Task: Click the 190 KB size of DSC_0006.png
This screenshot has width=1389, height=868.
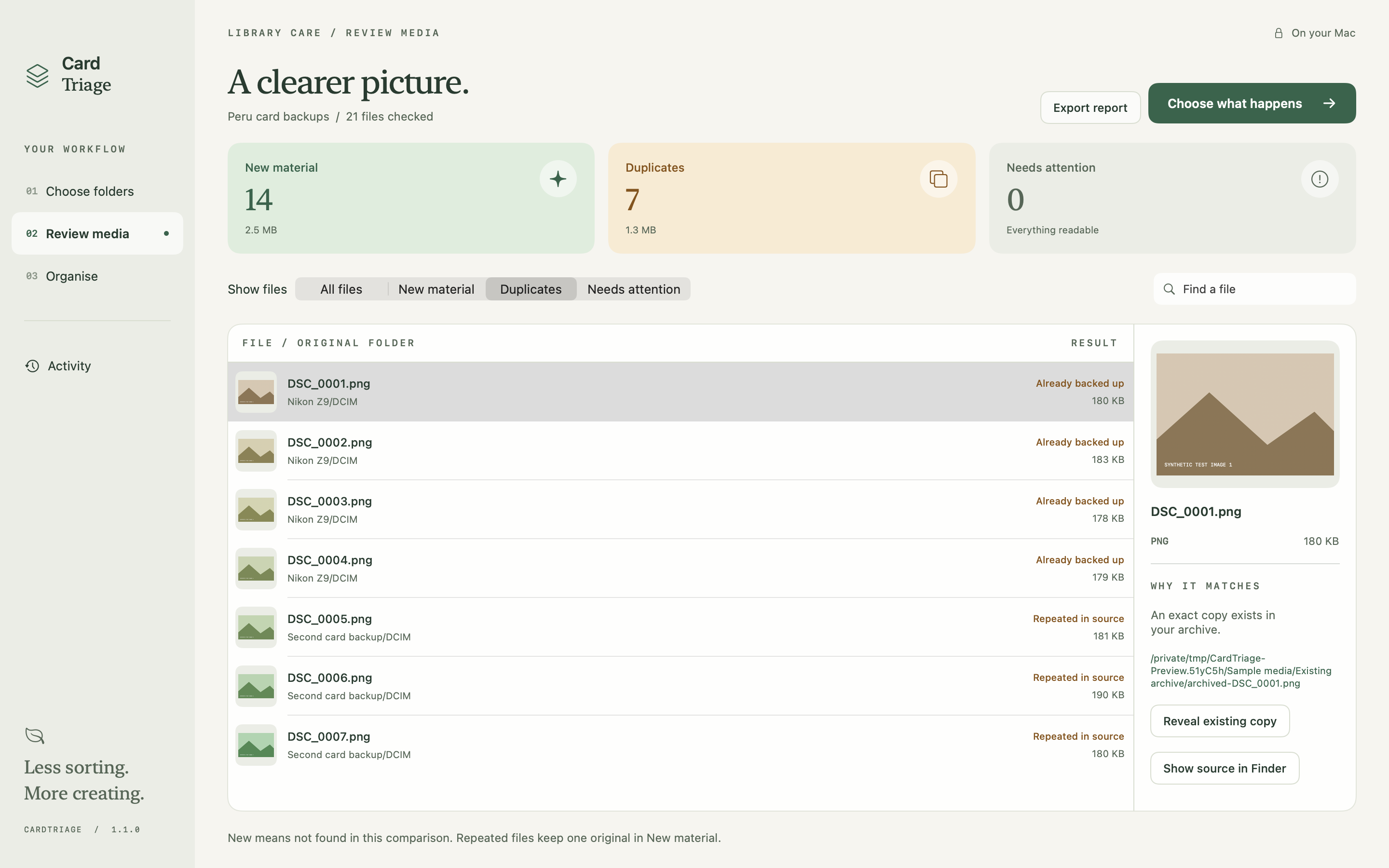Action: pos(1108,694)
